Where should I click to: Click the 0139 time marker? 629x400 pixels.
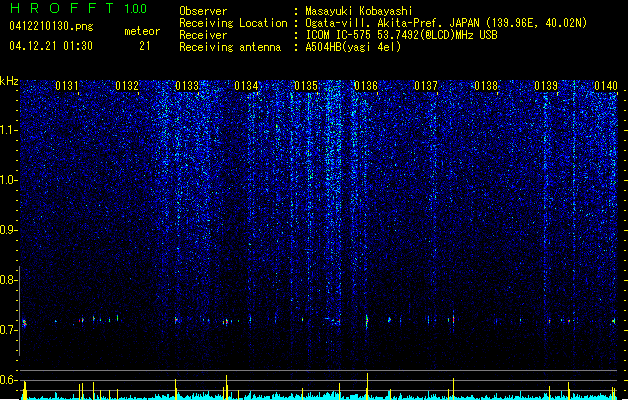click(x=546, y=86)
